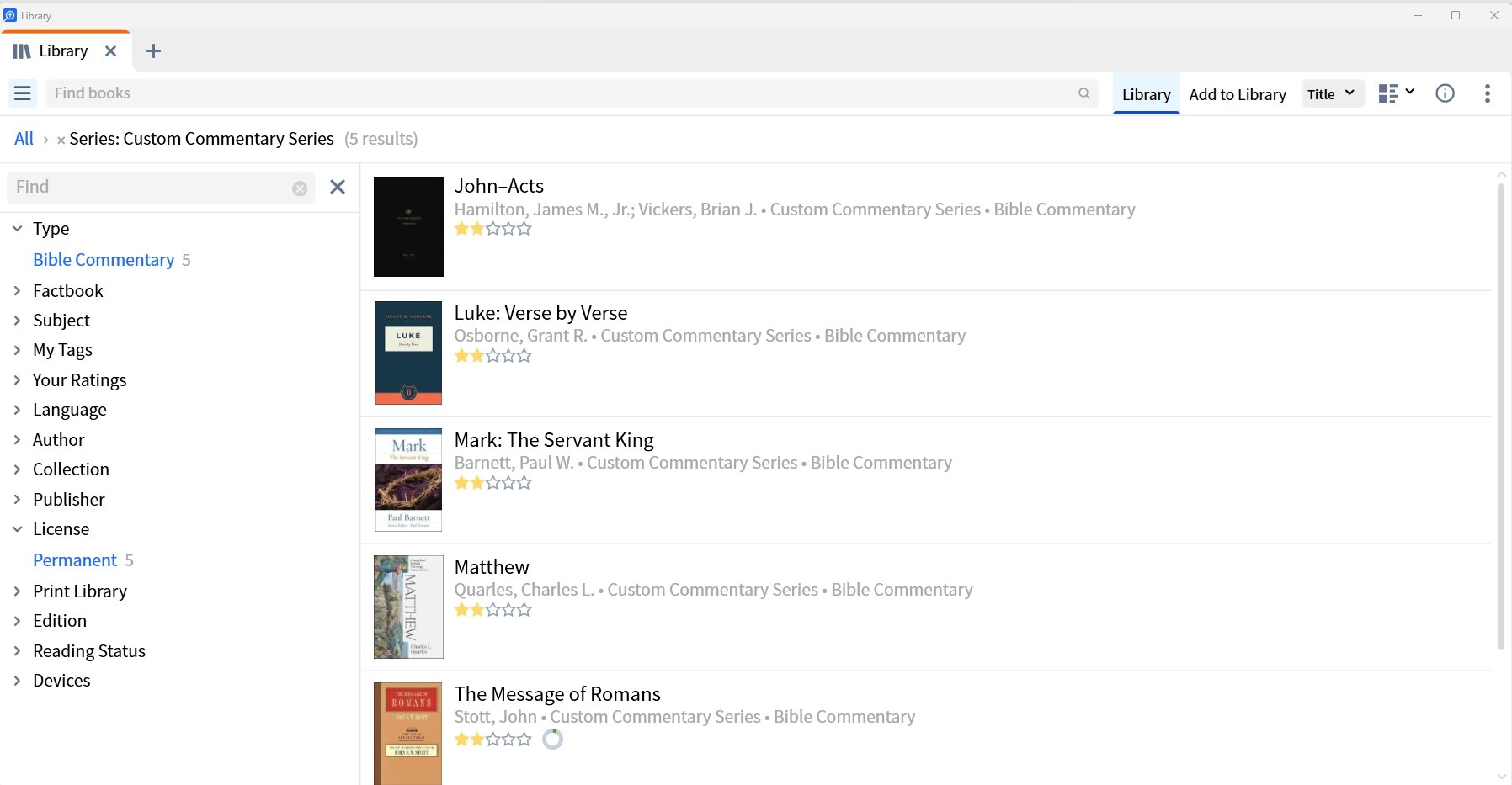The image size is (1512, 785).
Task: Click the Library app icon in title bar
Action: pyautogui.click(x=10, y=15)
